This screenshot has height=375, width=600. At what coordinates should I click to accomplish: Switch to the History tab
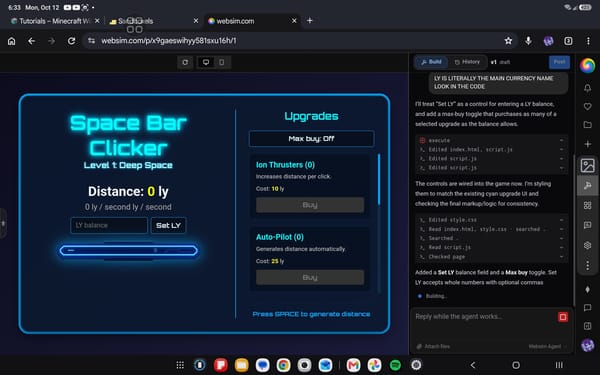tap(467, 62)
